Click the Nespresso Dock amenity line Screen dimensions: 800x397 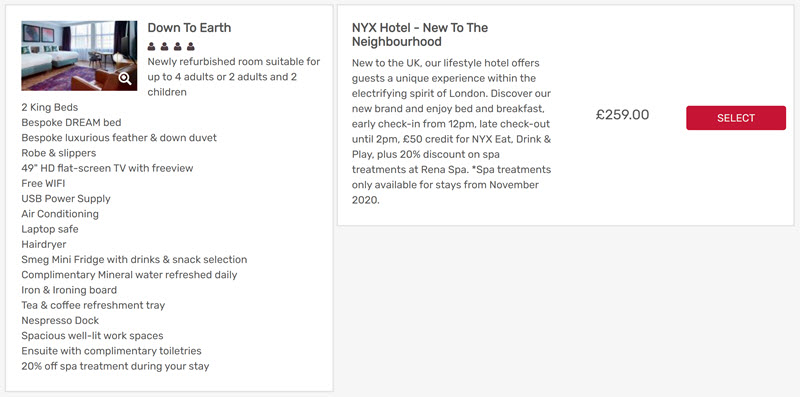pyautogui.click(x=60, y=320)
